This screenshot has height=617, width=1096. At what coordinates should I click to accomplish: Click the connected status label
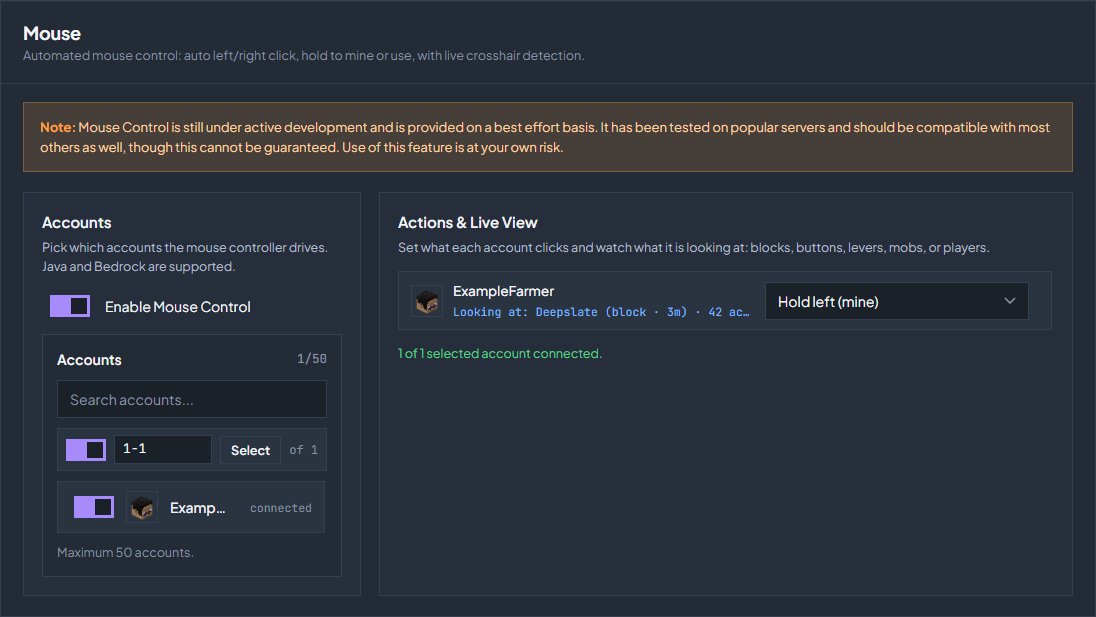pos(281,508)
